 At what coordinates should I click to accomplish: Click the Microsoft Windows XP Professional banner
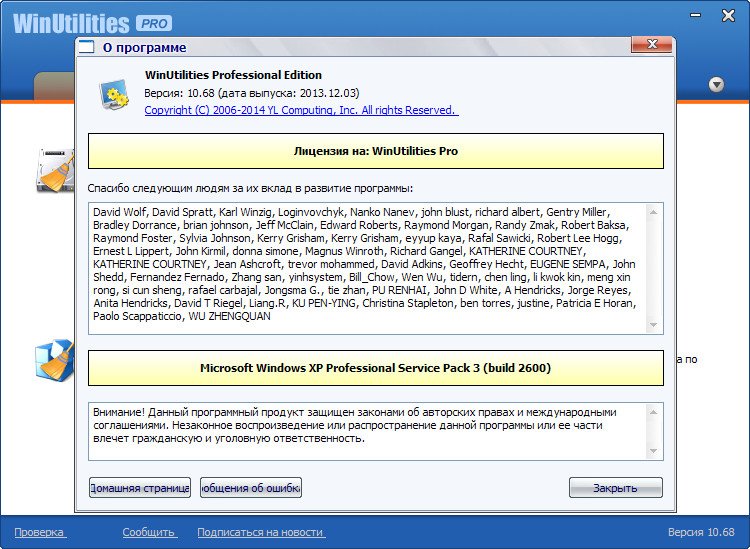376,368
